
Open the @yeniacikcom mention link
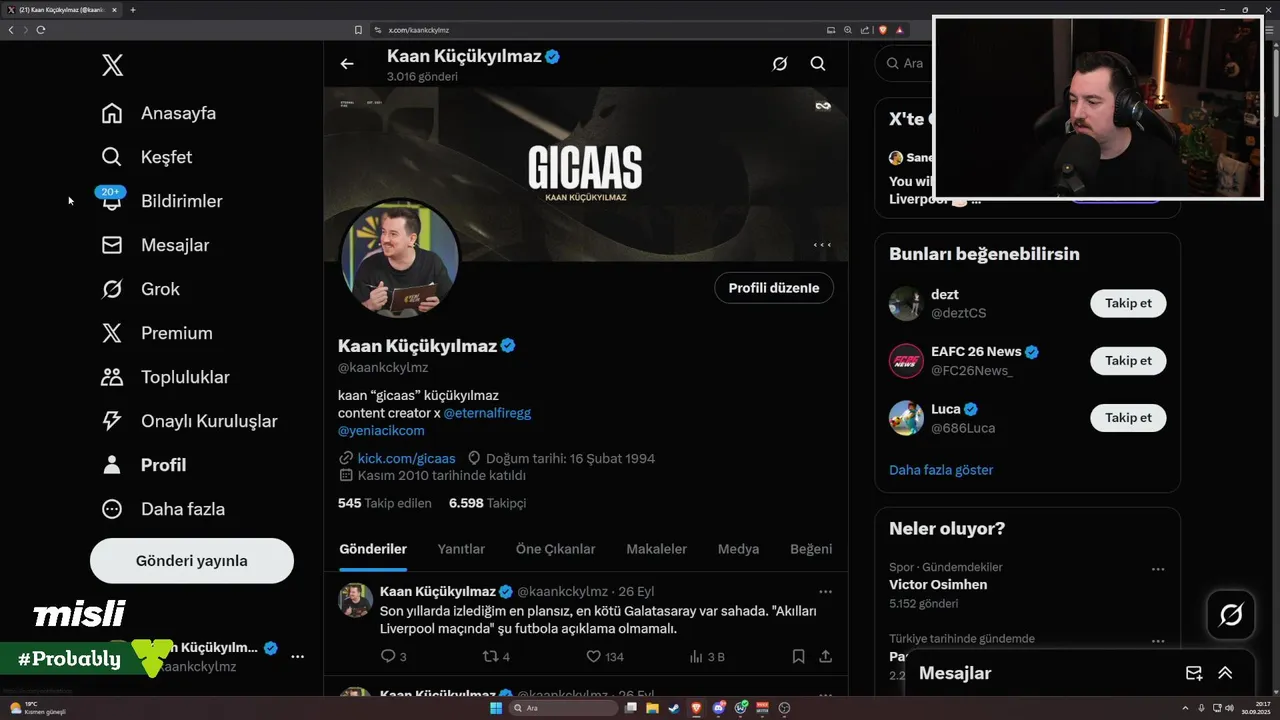point(381,430)
